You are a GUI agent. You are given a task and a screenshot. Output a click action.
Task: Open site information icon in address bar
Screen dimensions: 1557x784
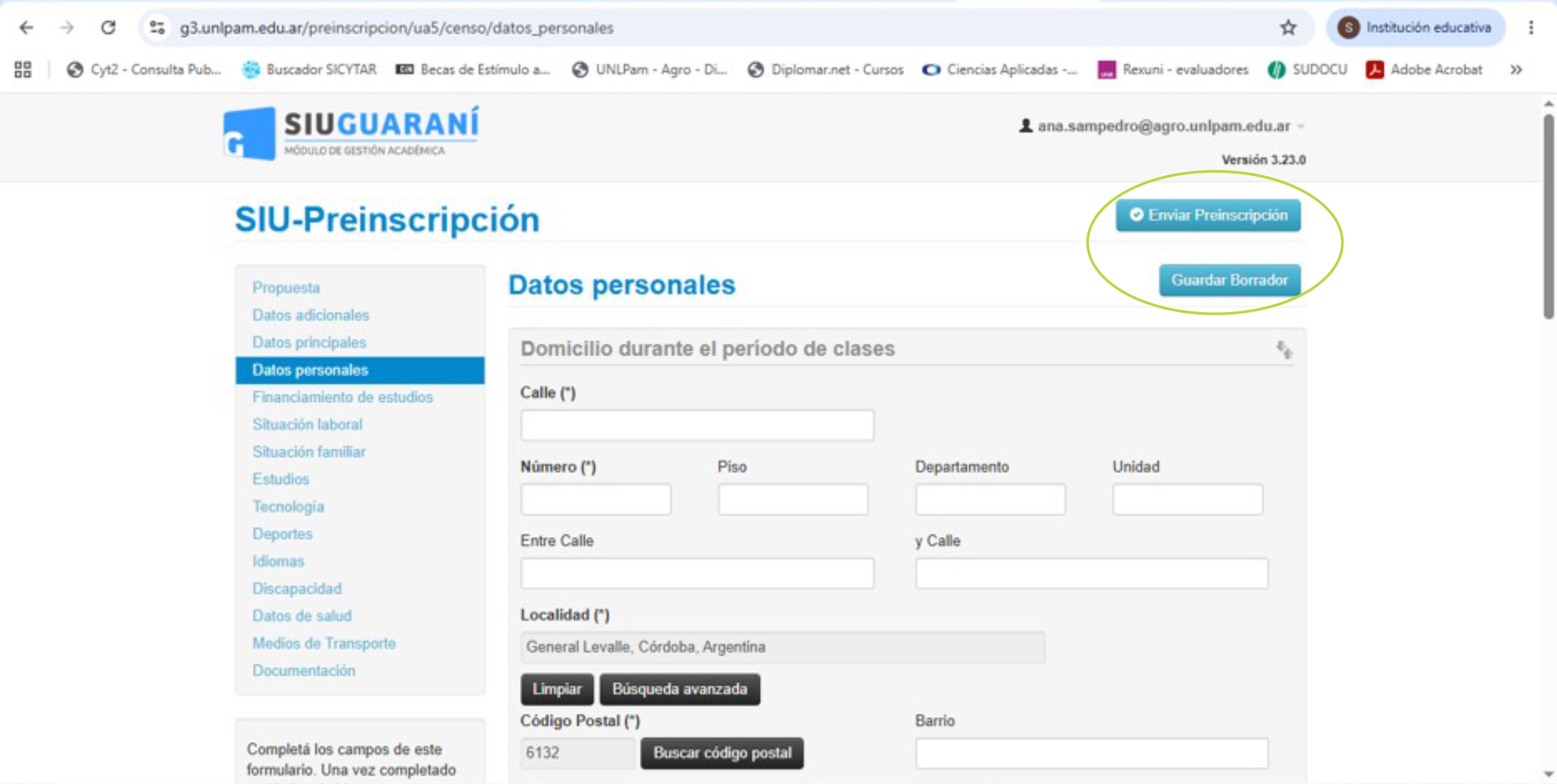pyautogui.click(x=157, y=28)
